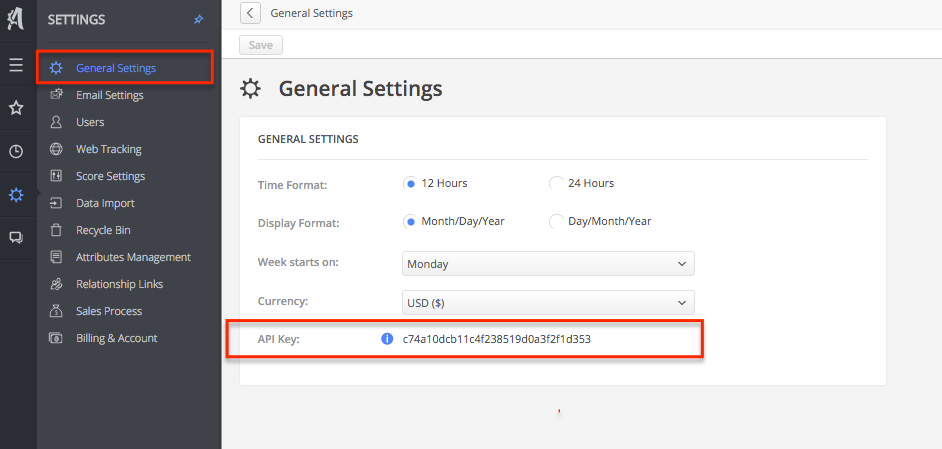Click the Week starts on label
This screenshot has height=449, width=942.
(298, 262)
